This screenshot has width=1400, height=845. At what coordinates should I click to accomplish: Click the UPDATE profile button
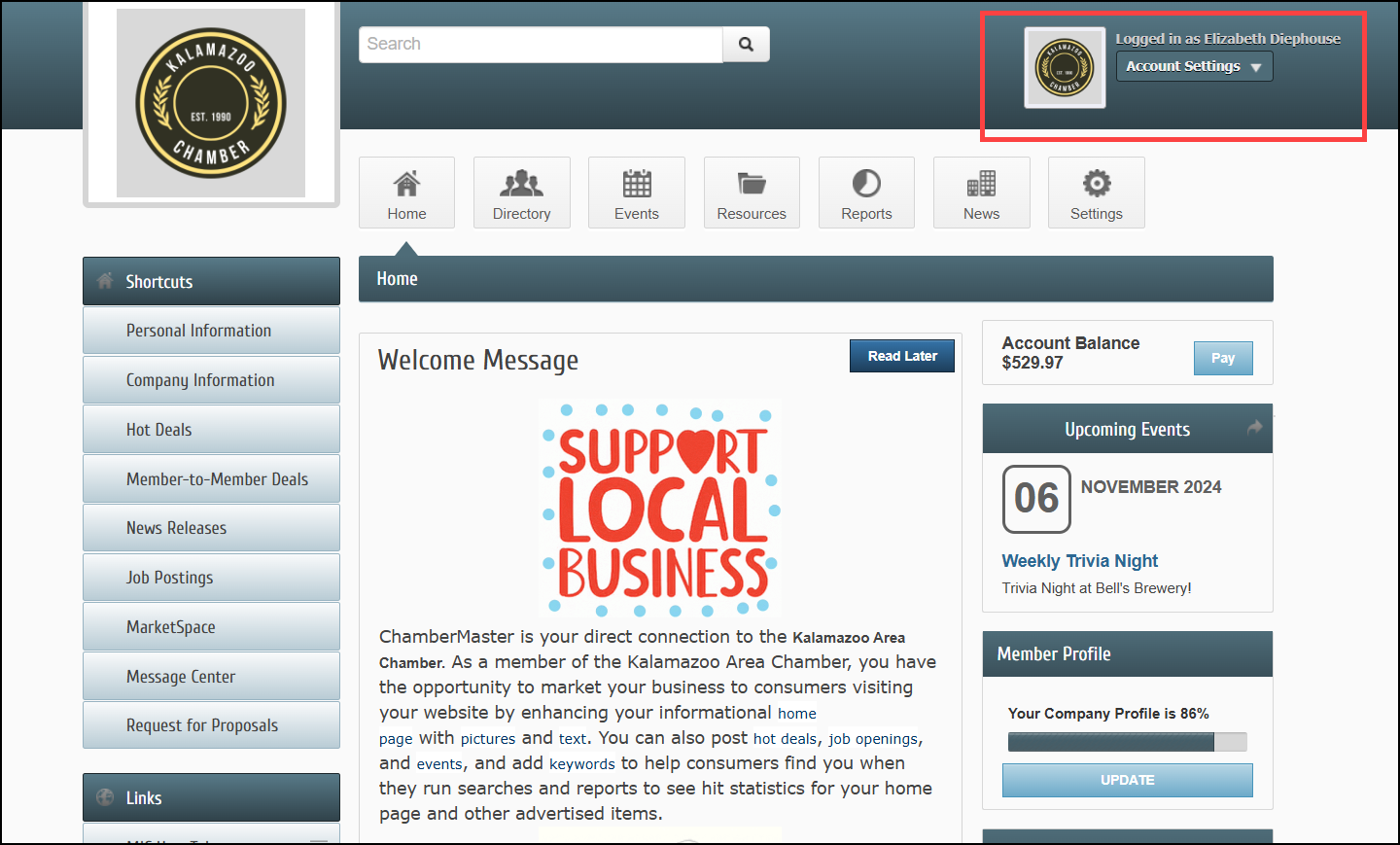[1128, 780]
